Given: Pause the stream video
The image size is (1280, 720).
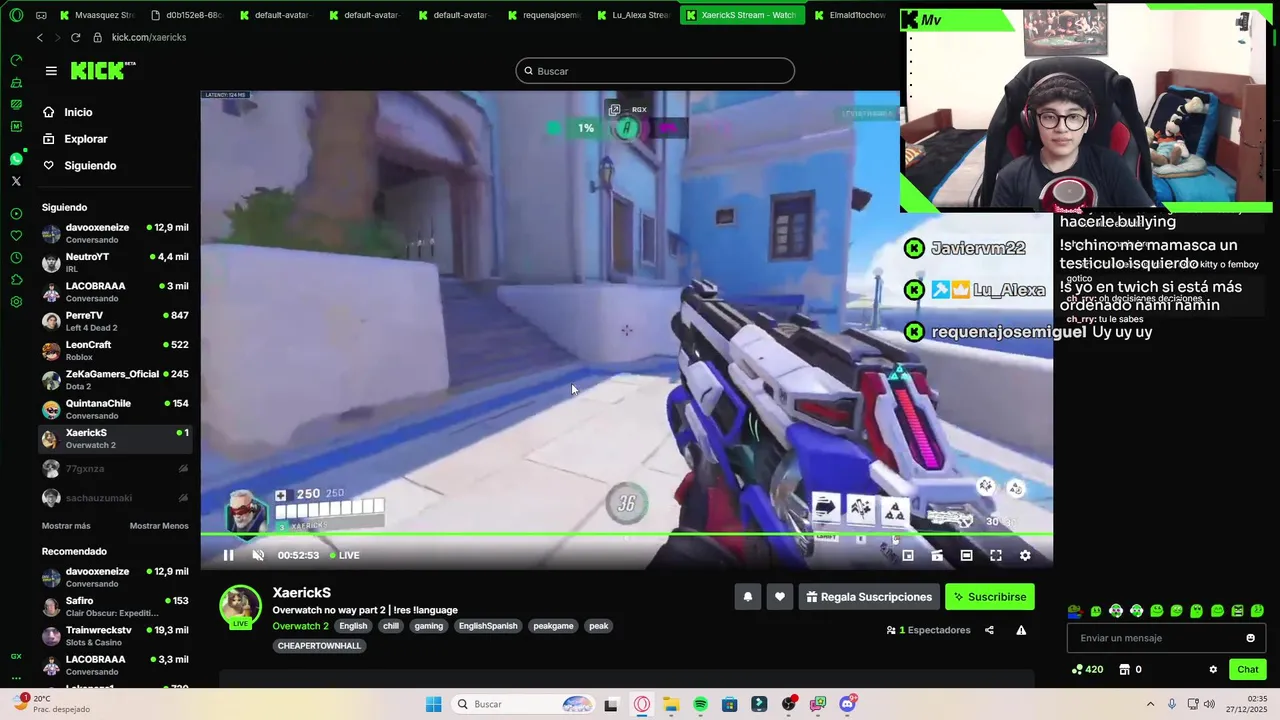Looking at the screenshot, I should click(228, 555).
